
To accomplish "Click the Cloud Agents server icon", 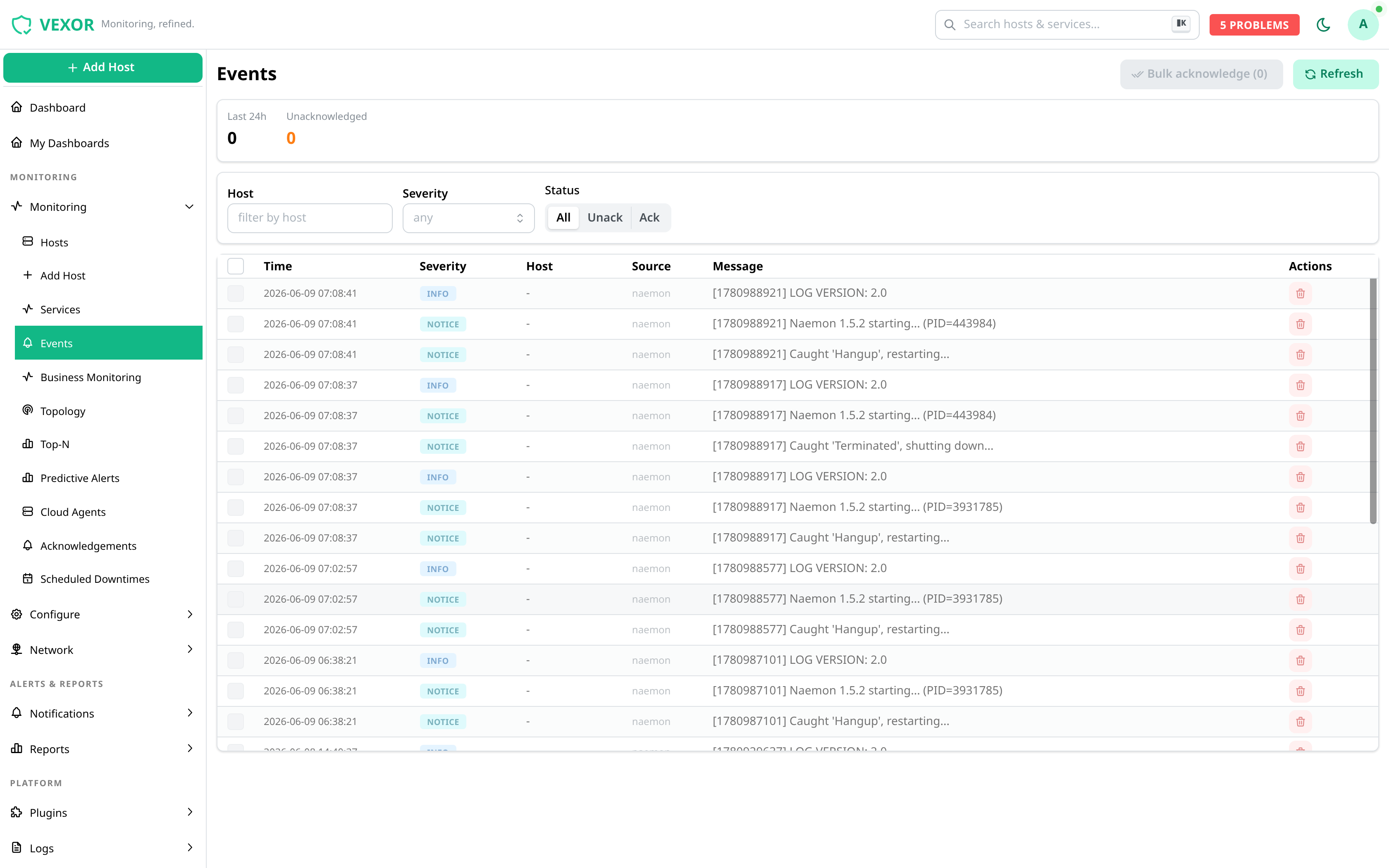I will [x=28, y=512].
